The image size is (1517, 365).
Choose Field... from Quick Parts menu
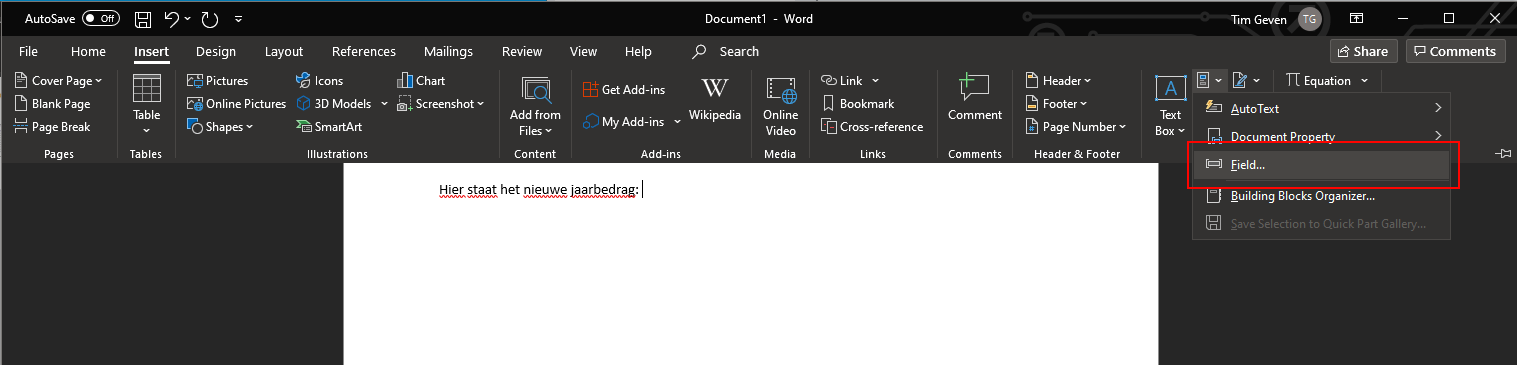point(1322,165)
